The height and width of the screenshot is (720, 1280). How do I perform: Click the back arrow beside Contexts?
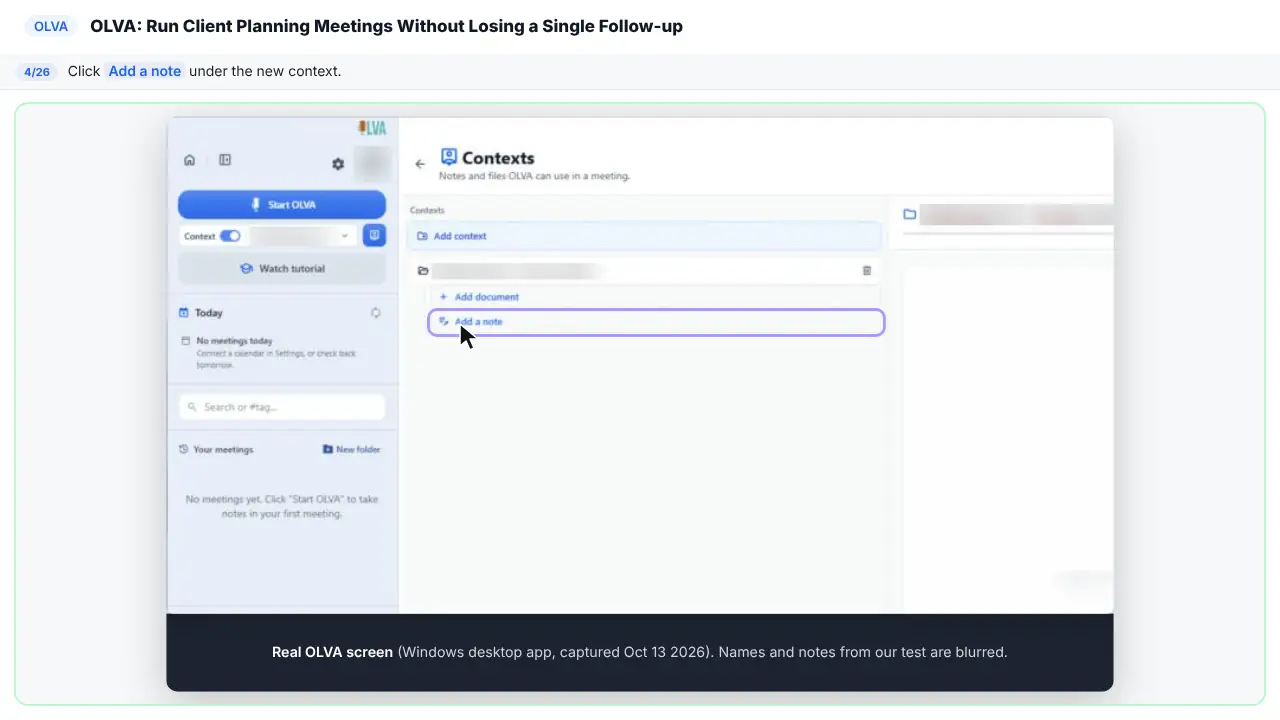[x=420, y=164]
